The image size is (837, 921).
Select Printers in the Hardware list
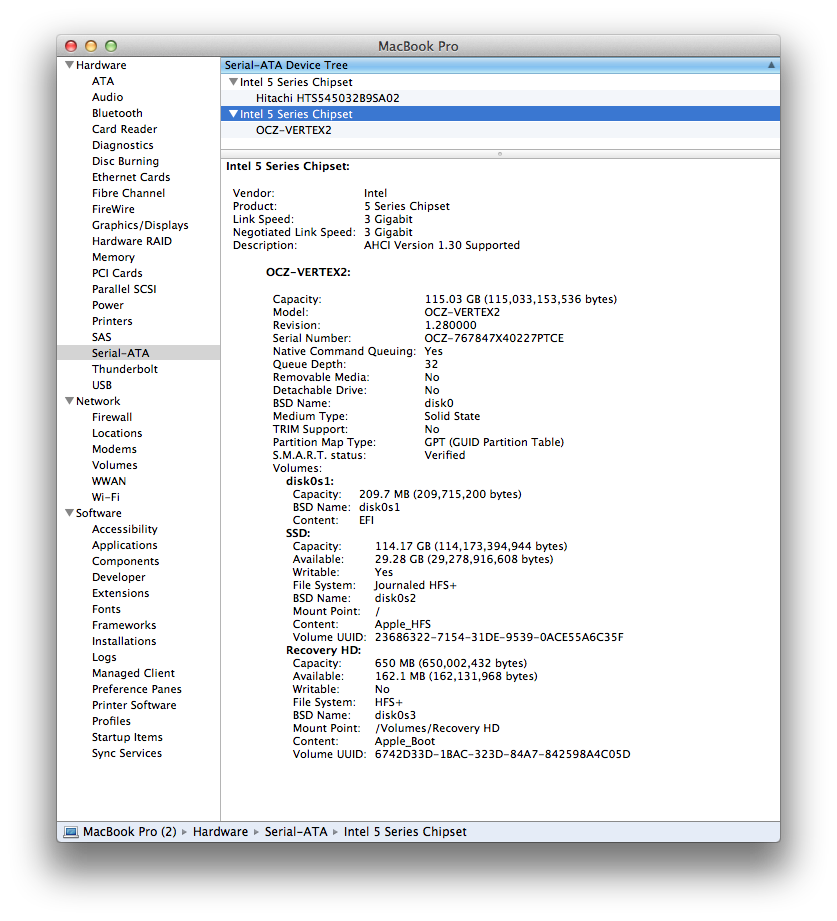(112, 321)
